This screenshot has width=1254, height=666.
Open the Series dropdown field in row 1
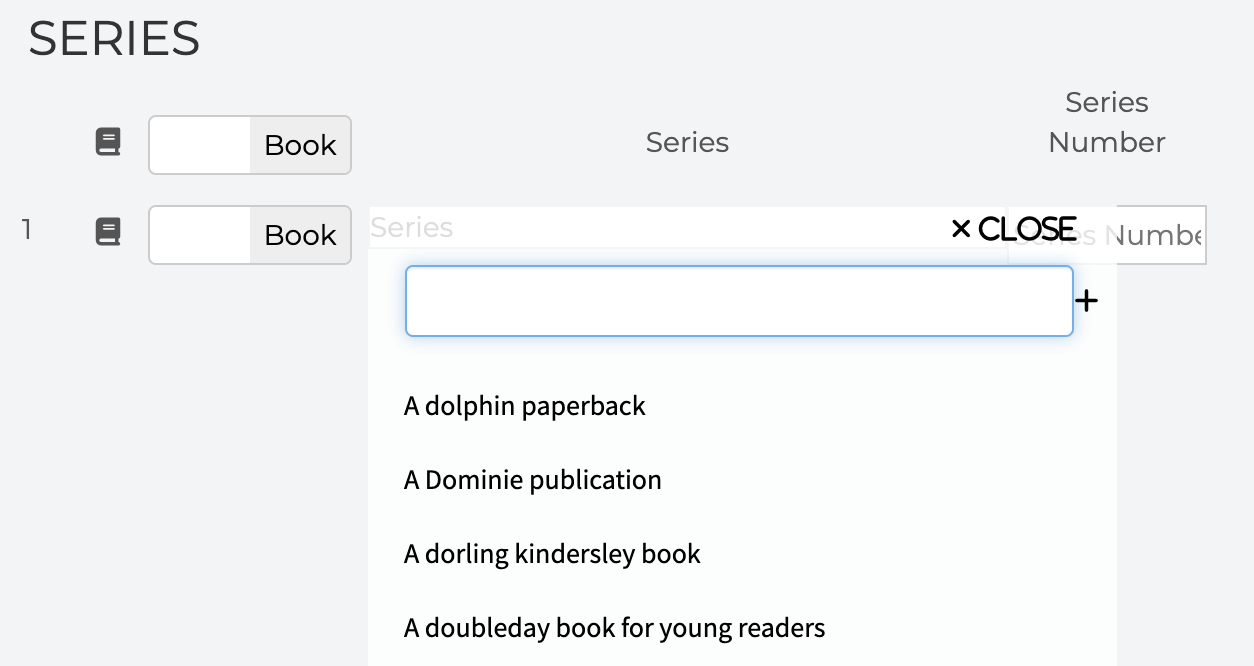(650, 228)
